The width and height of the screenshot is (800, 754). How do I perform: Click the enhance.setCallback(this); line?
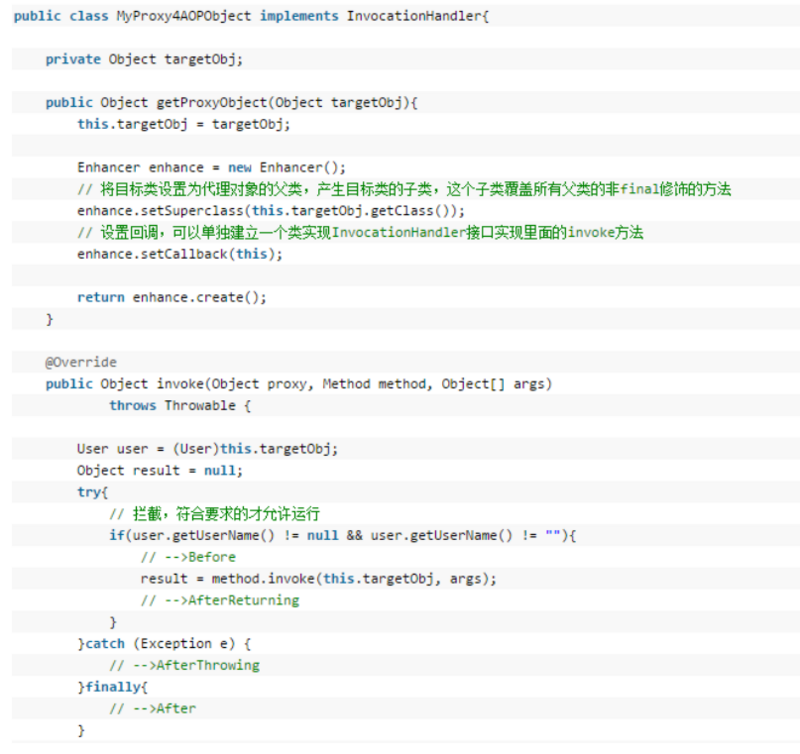point(180,255)
